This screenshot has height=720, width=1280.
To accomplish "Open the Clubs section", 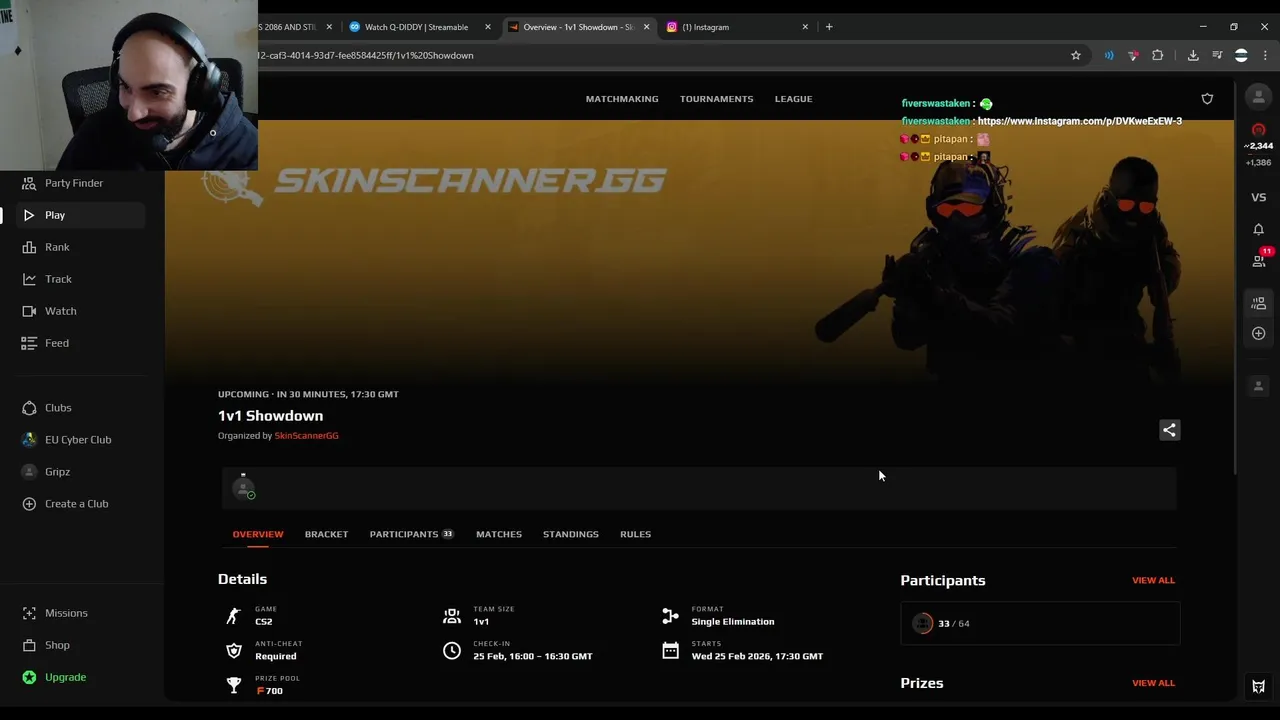I will (58, 408).
